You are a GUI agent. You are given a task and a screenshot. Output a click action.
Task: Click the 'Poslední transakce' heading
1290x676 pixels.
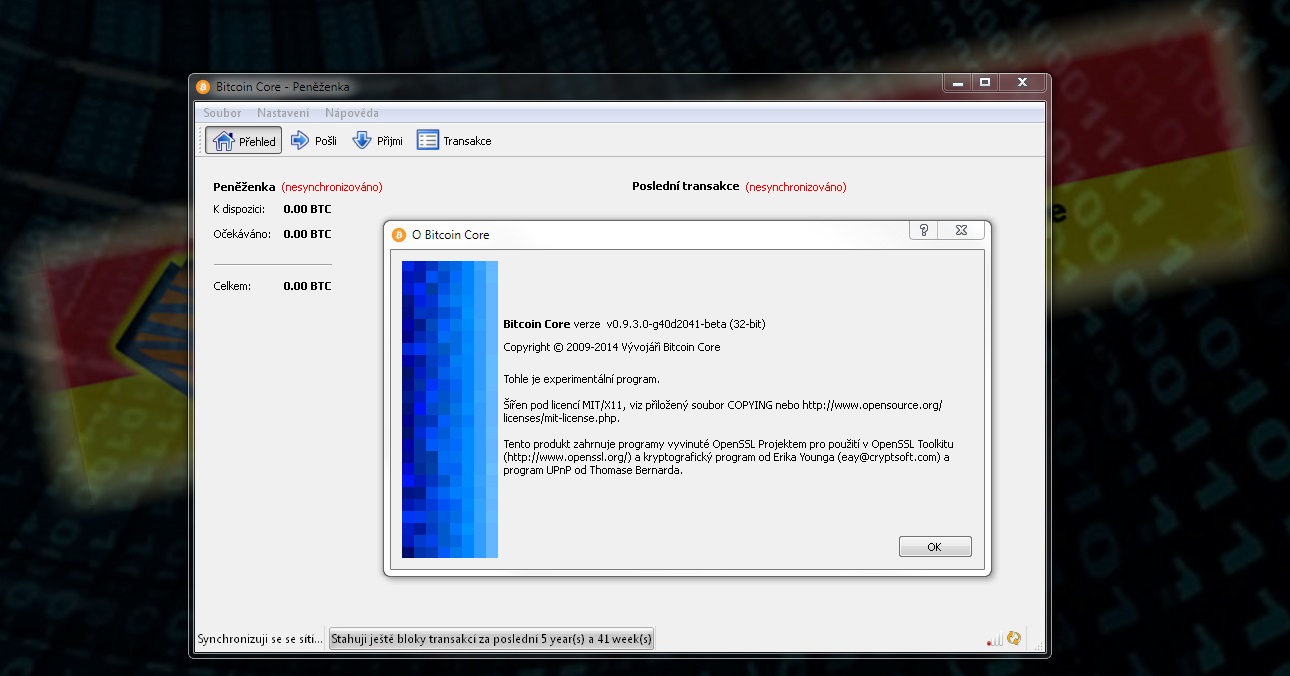(686, 187)
